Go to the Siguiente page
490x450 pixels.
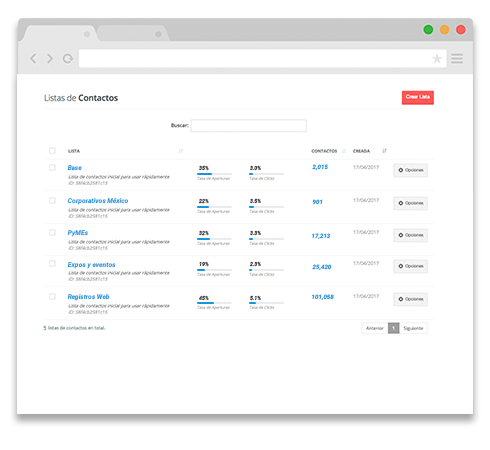[x=413, y=328]
